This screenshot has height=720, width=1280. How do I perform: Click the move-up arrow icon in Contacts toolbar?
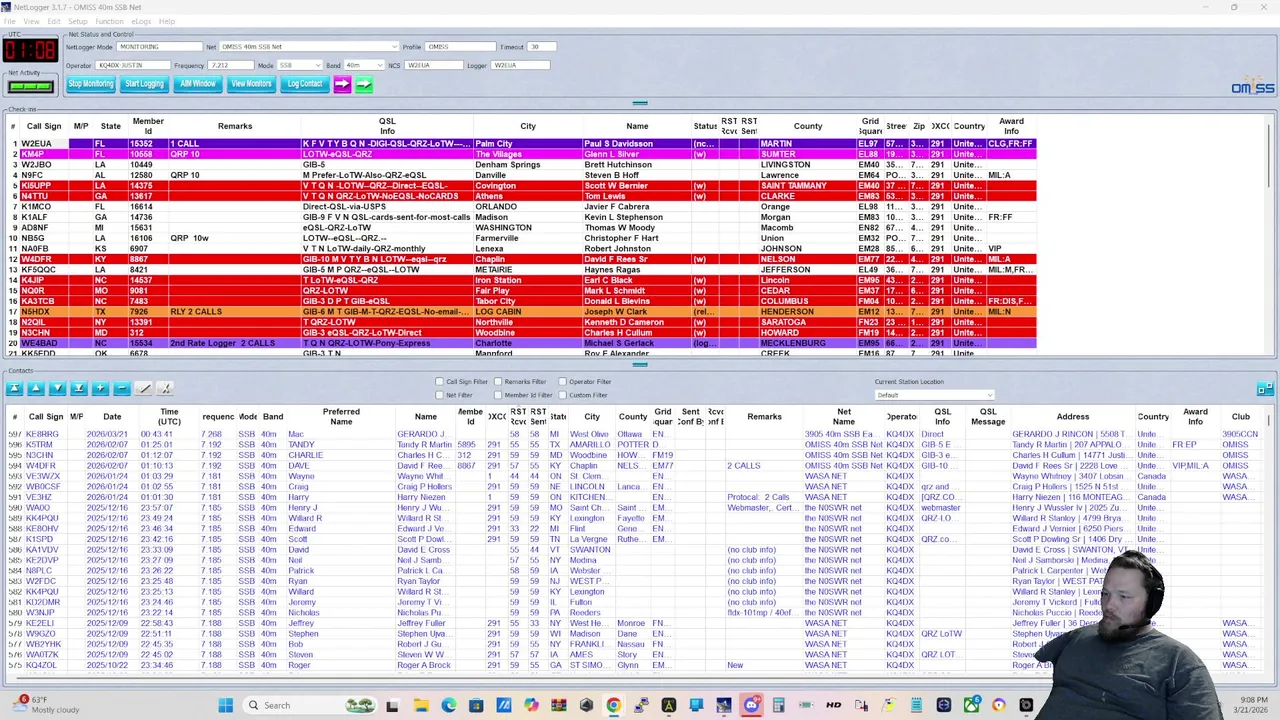point(36,389)
